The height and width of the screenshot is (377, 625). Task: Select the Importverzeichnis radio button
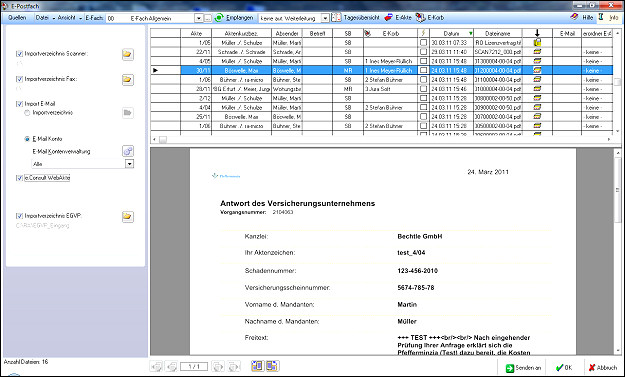[27, 113]
